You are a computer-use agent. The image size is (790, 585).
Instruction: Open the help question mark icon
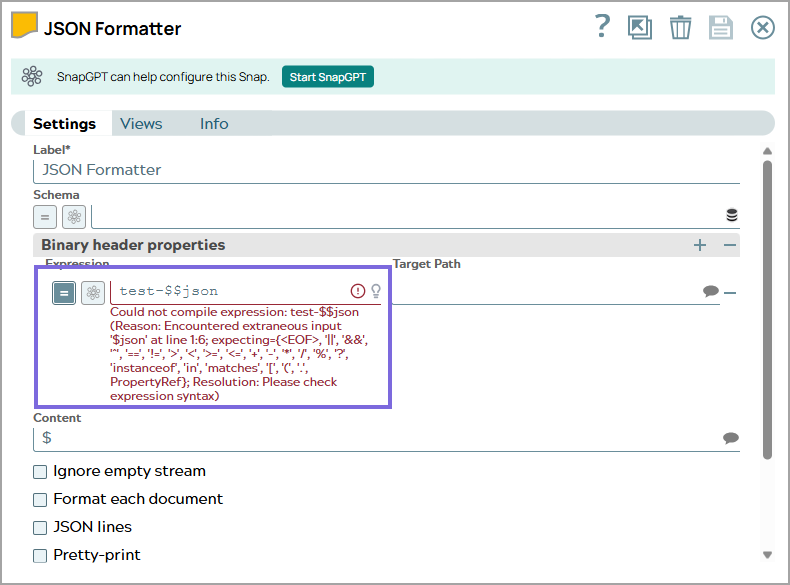601,26
